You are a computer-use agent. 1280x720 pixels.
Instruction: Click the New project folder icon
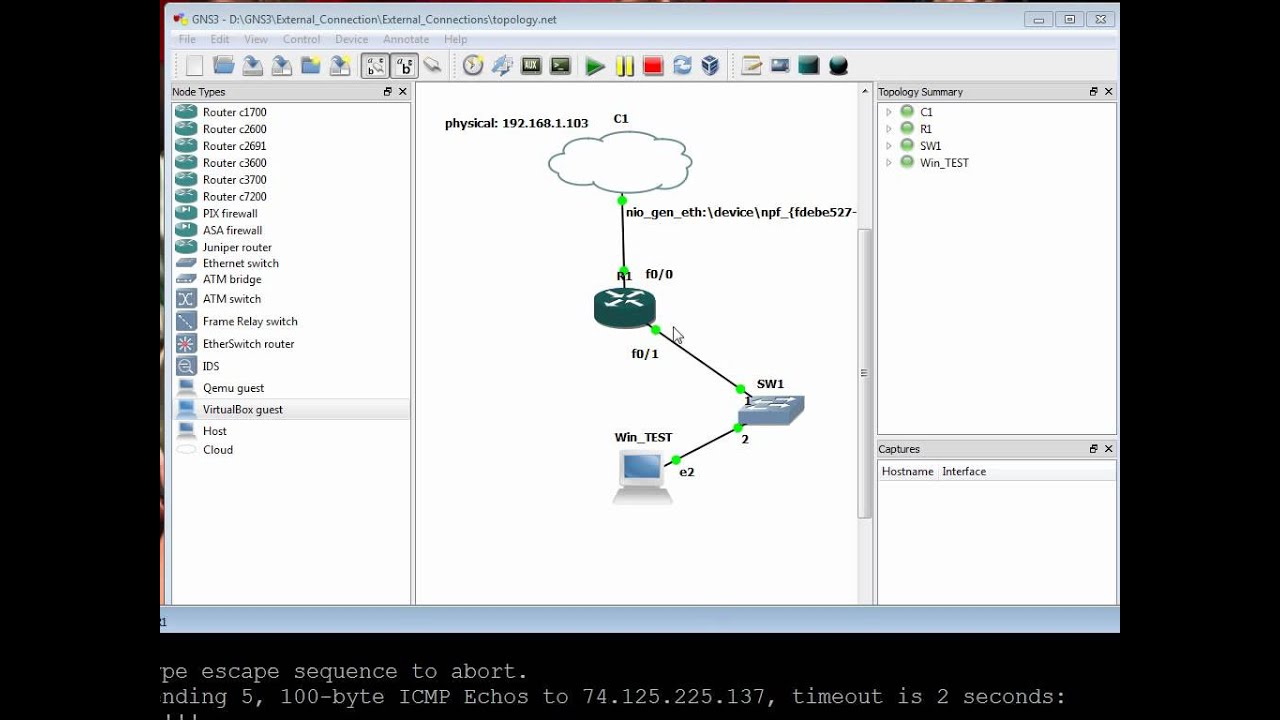click(x=311, y=66)
